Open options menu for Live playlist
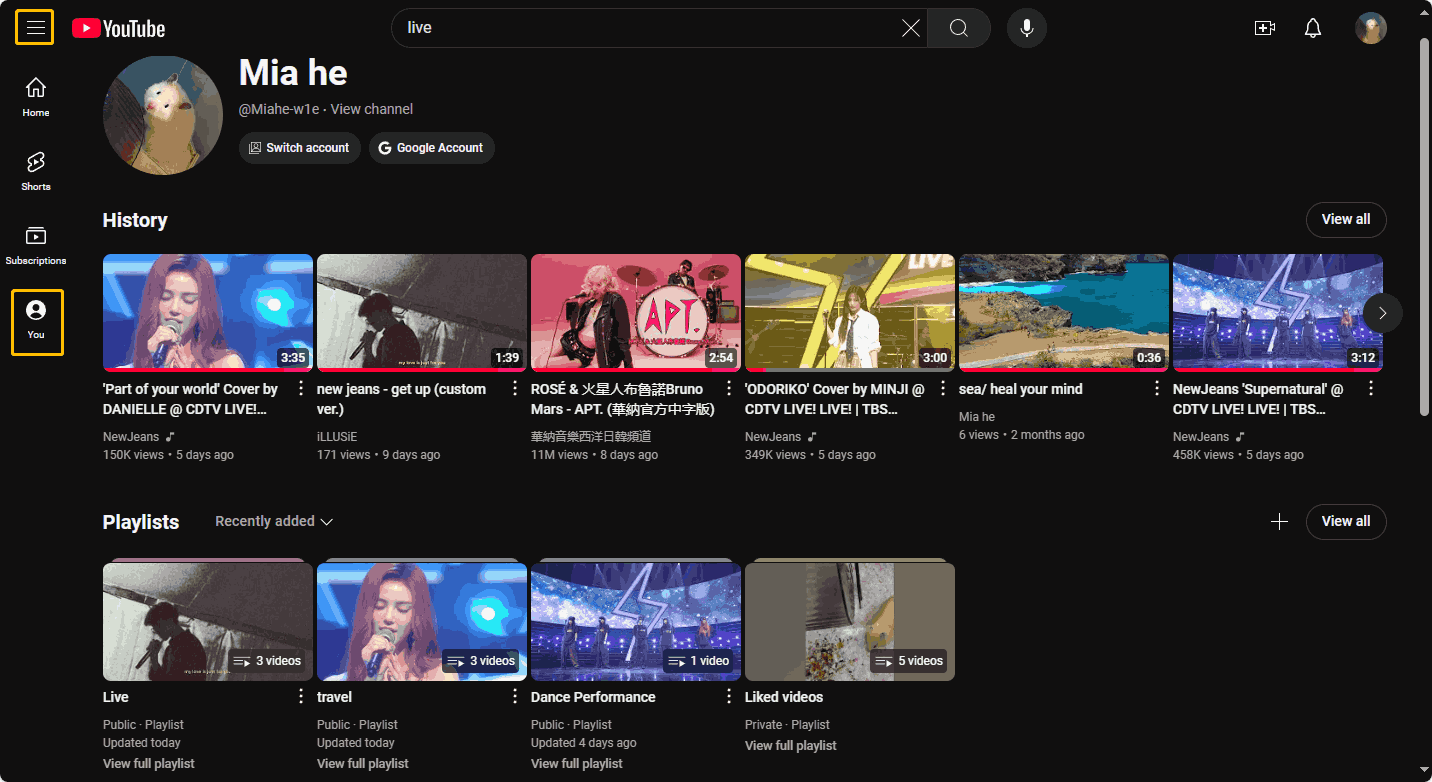 [301, 697]
